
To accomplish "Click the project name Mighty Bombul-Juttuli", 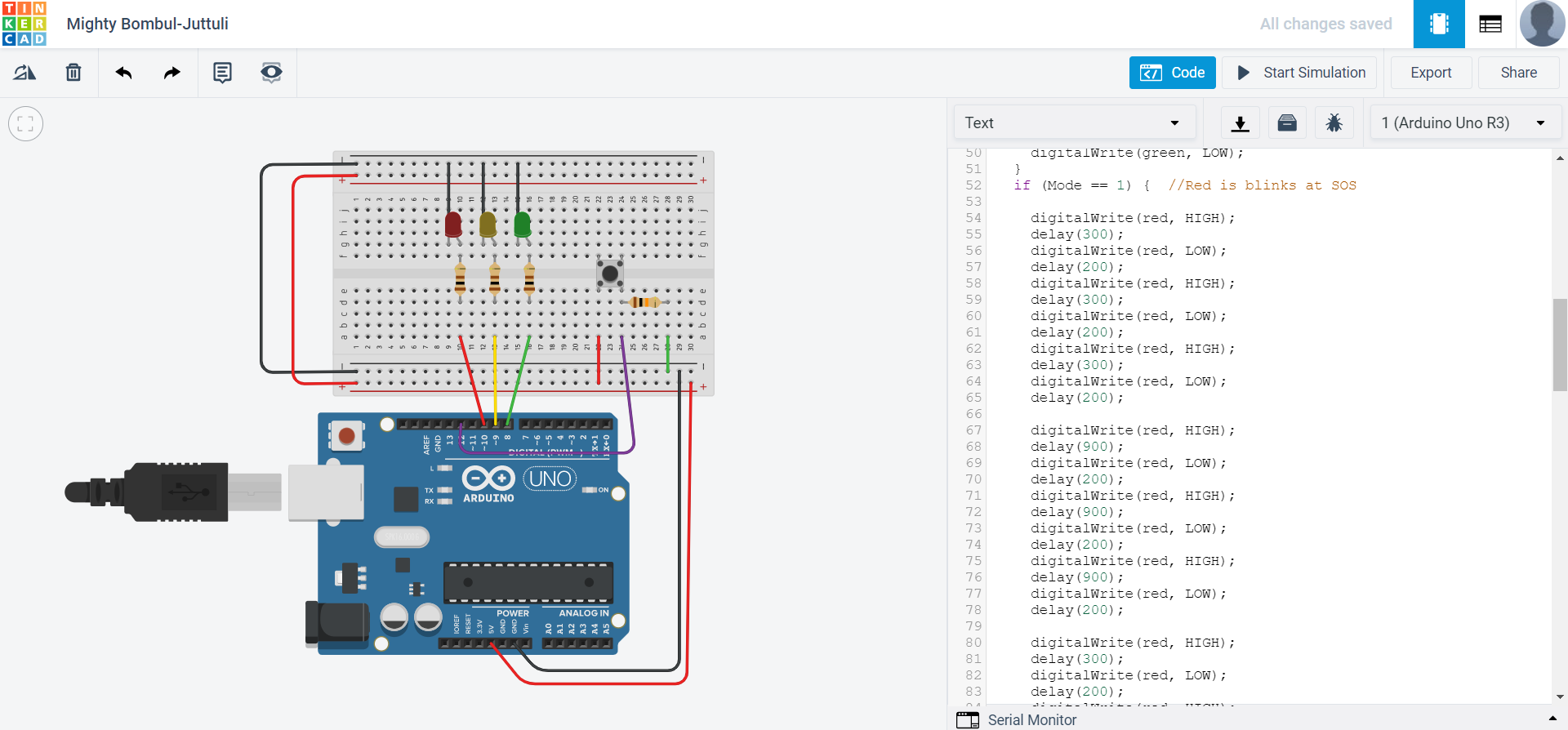I will pos(148,24).
